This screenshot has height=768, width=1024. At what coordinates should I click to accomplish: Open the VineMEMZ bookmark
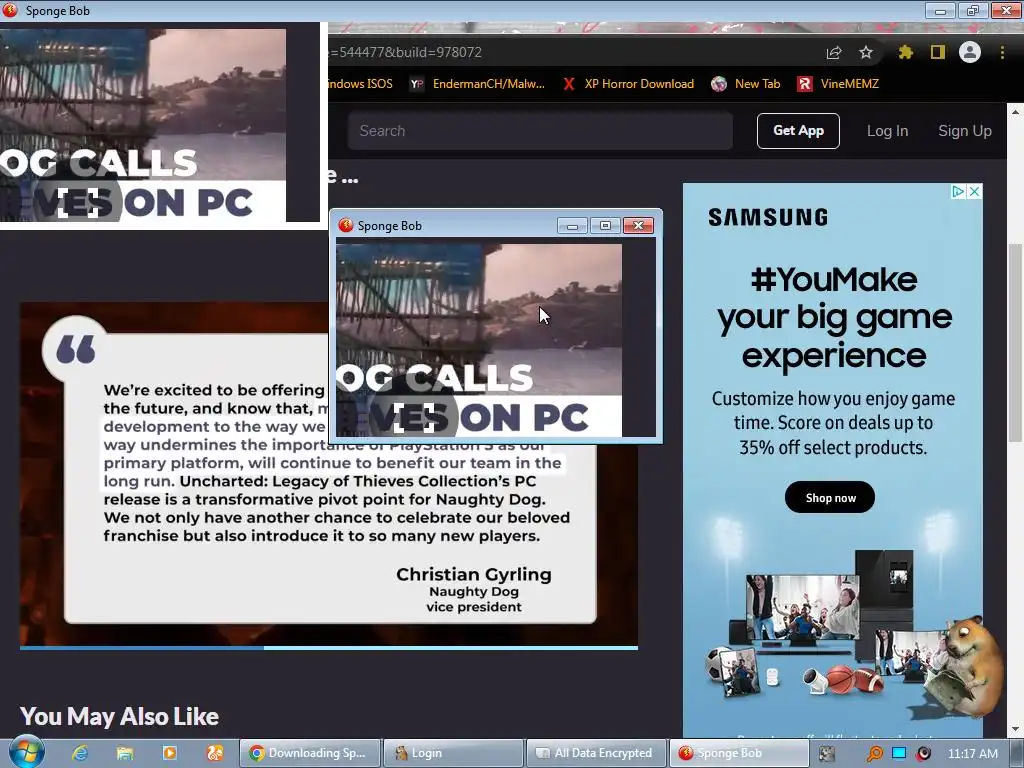pyautogui.click(x=839, y=84)
